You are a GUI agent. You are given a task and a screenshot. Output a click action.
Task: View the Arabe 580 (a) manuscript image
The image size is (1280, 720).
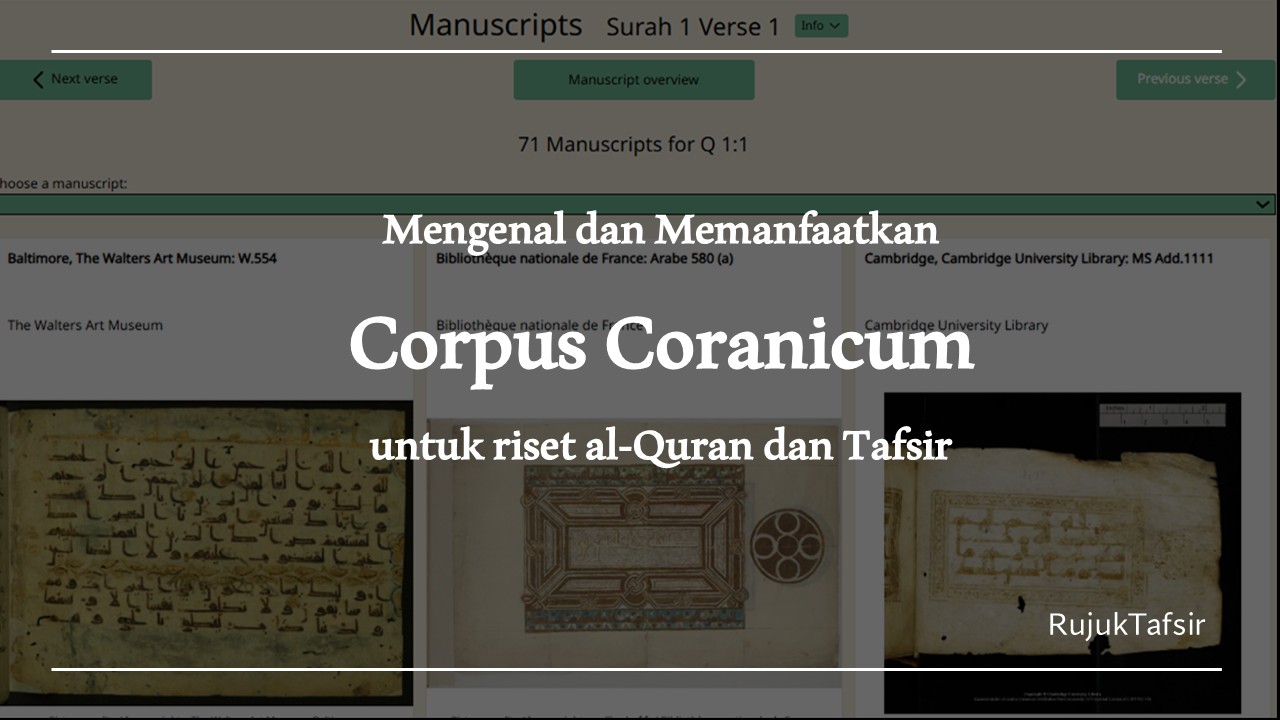click(634, 553)
